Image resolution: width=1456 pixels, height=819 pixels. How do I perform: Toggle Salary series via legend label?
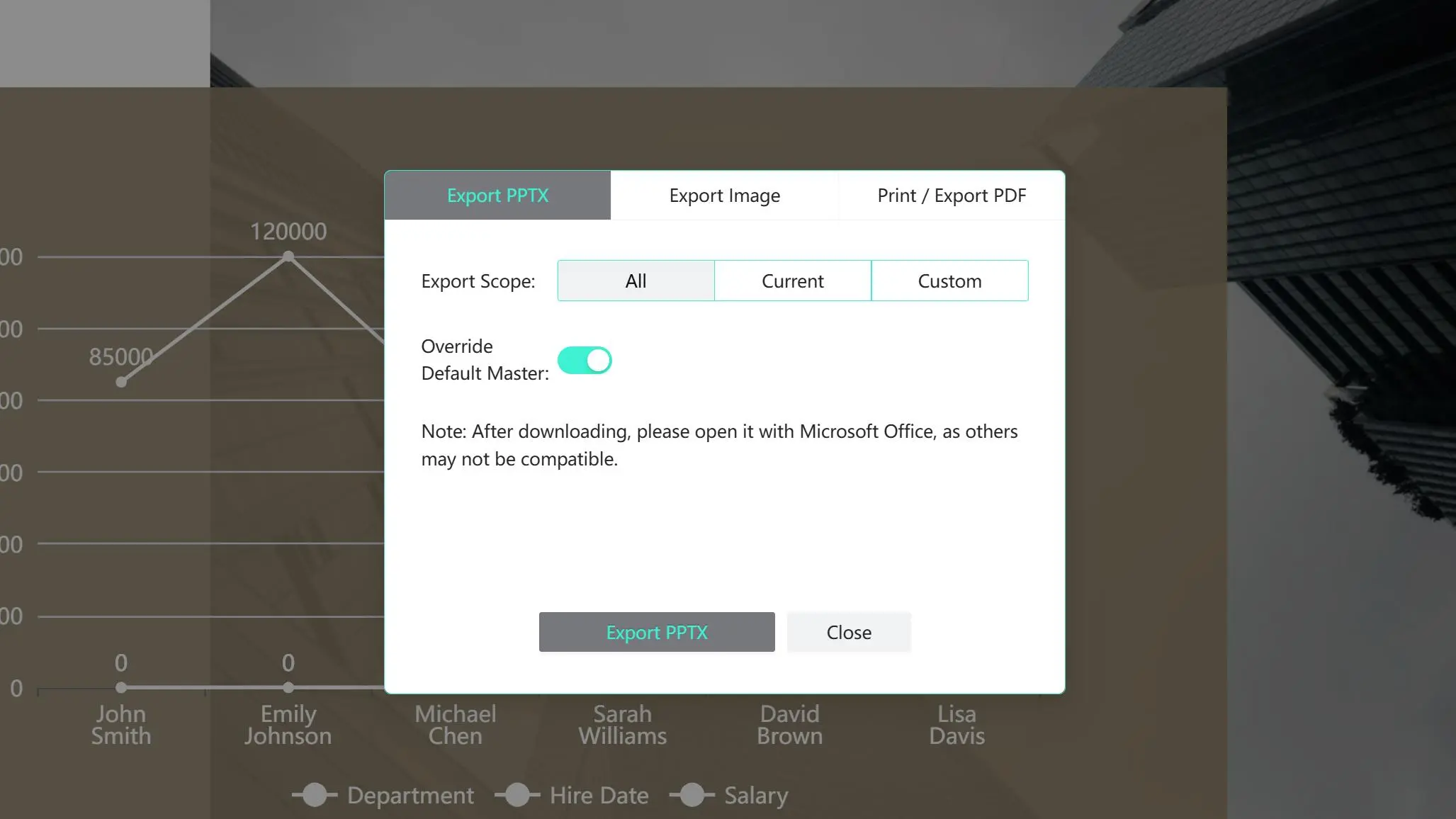click(755, 796)
